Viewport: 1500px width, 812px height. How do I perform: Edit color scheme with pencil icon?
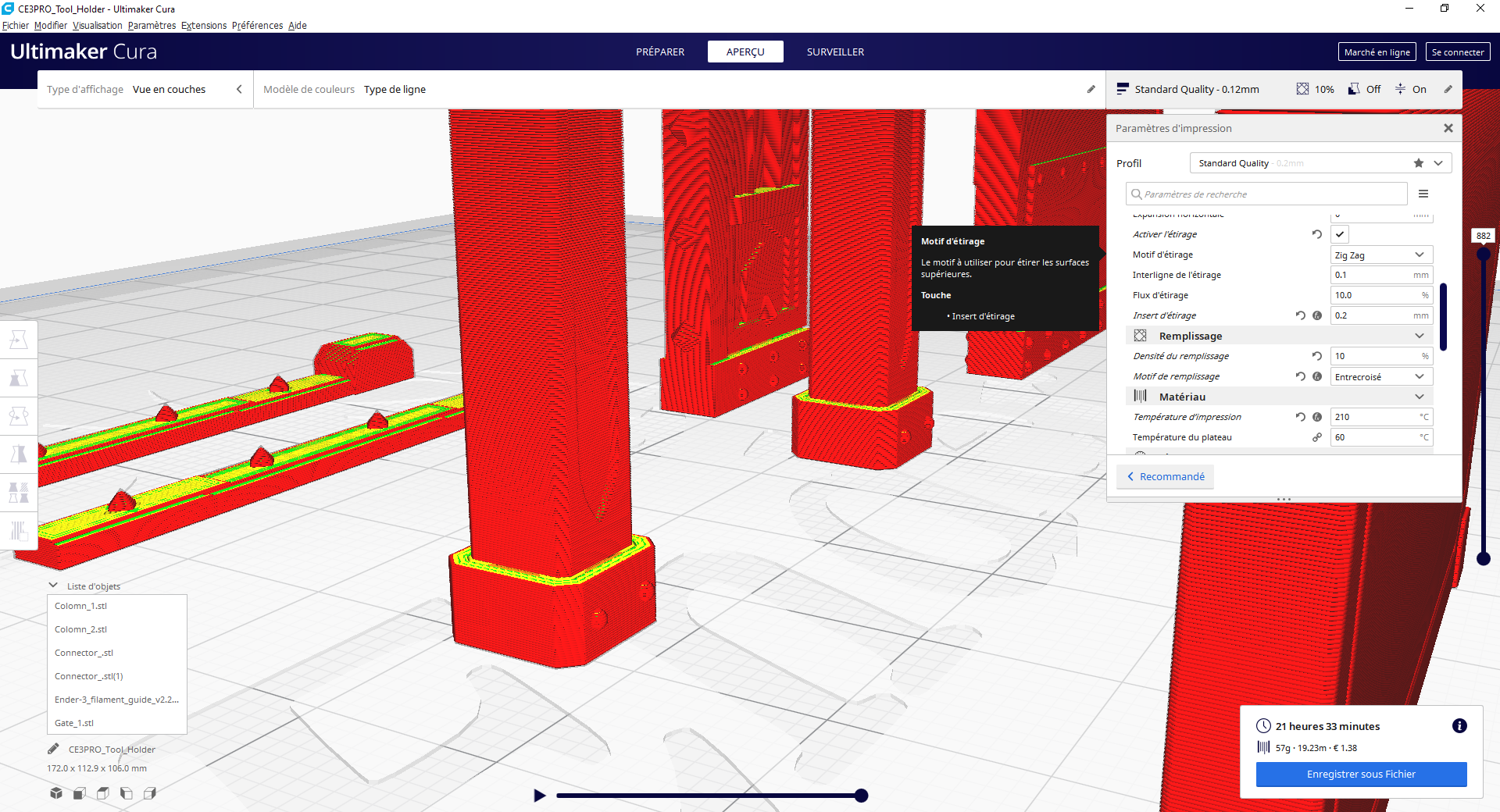point(1091,89)
